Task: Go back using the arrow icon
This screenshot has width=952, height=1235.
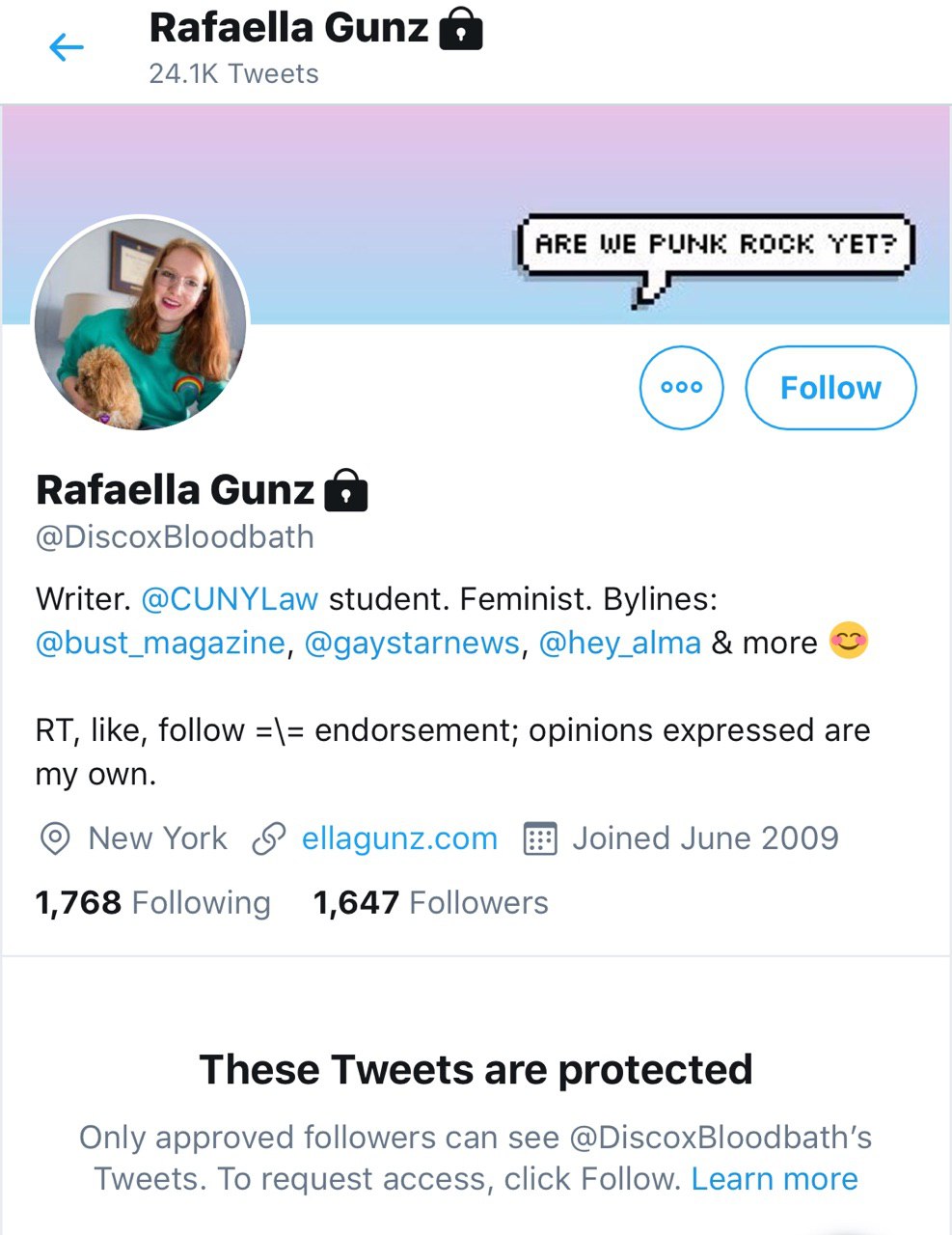Action: coord(67,46)
